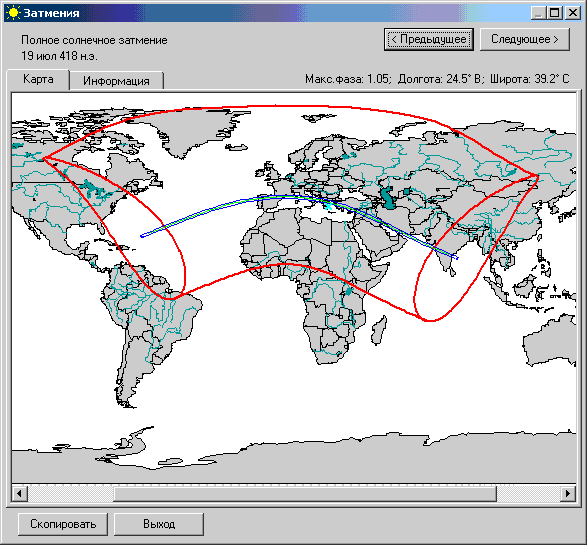The width and height of the screenshot is (587, 545).
Task: Copy the map with Скопировать button
Action: point(63,524)
